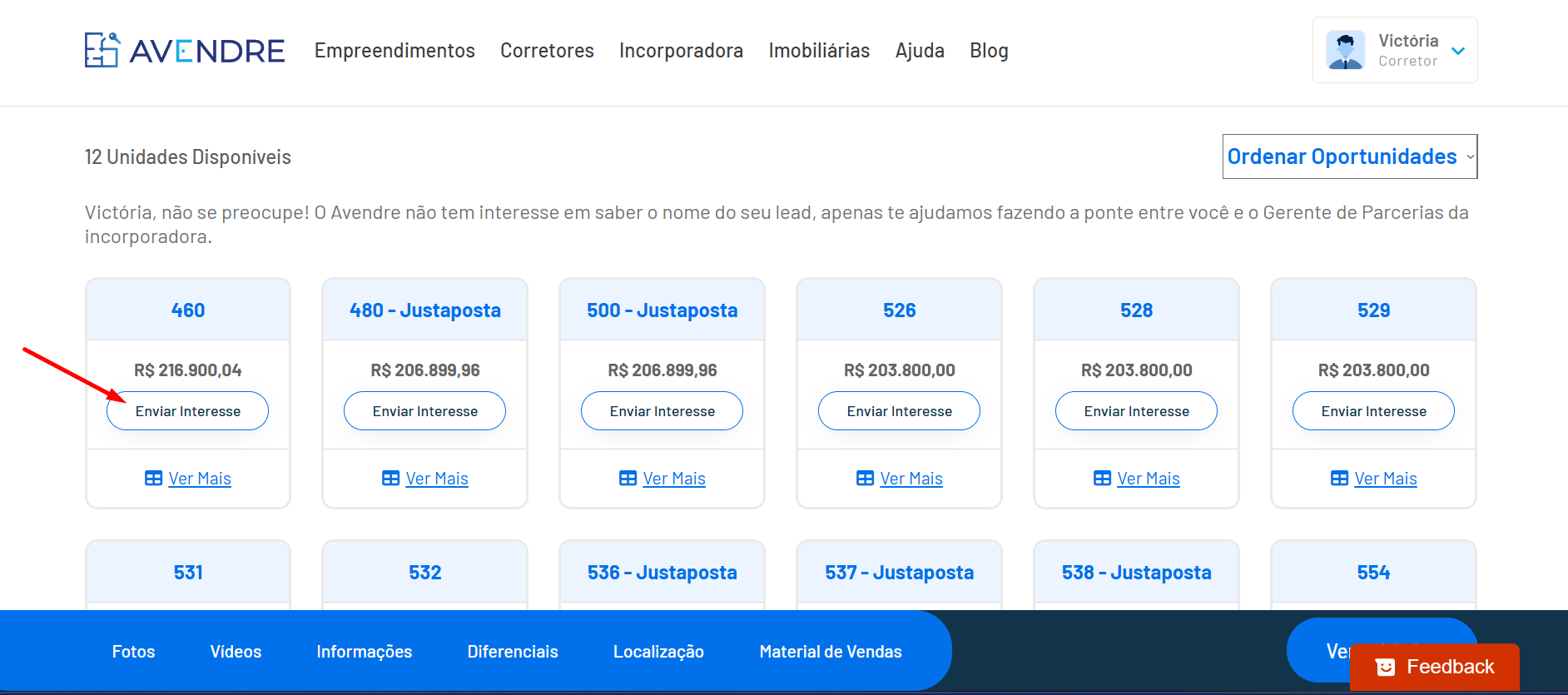
Task: Click unit title 500 - Justaposta
Action: click(x=662, y=310)
